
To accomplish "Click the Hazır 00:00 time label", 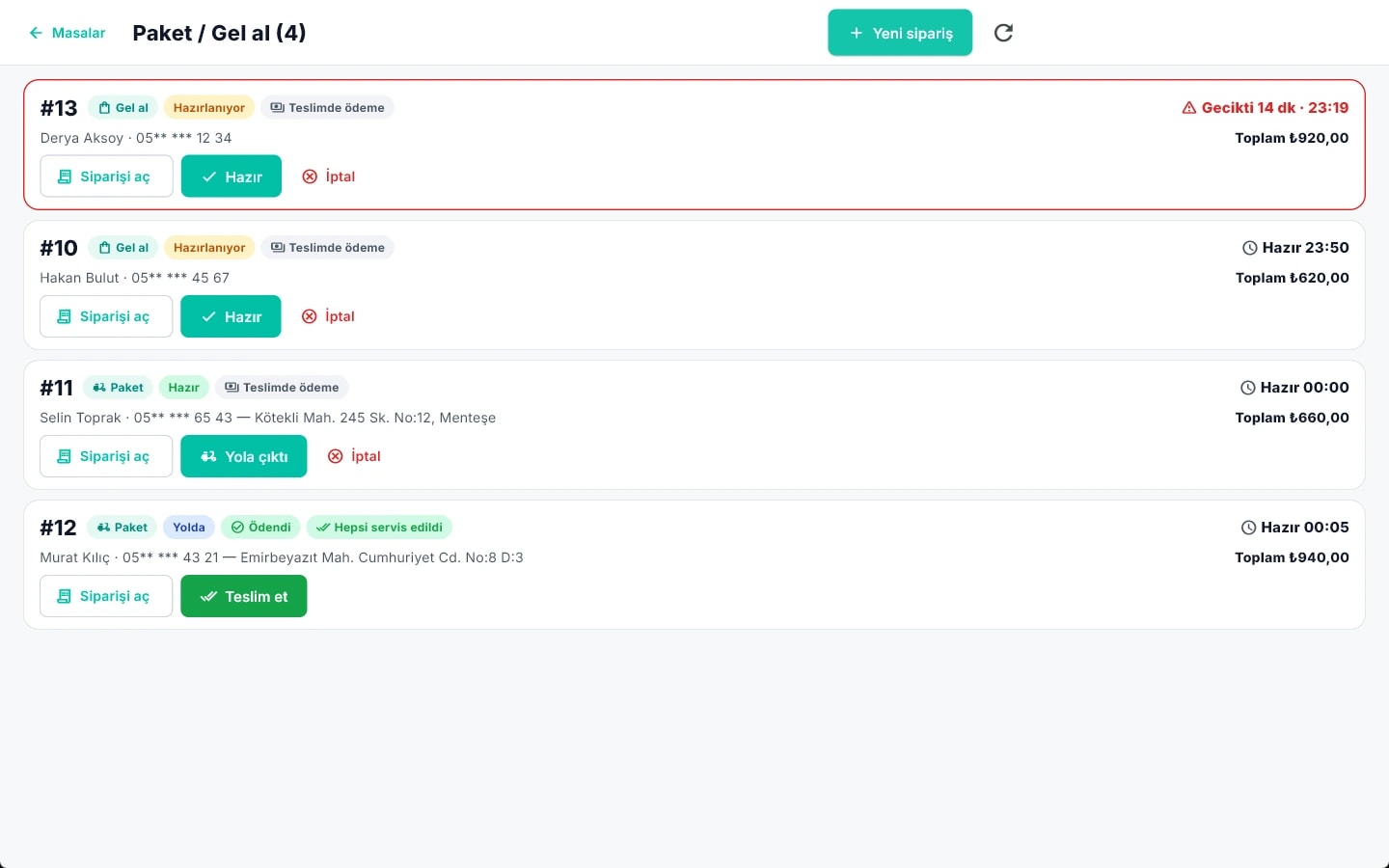I will [1294, 388].
